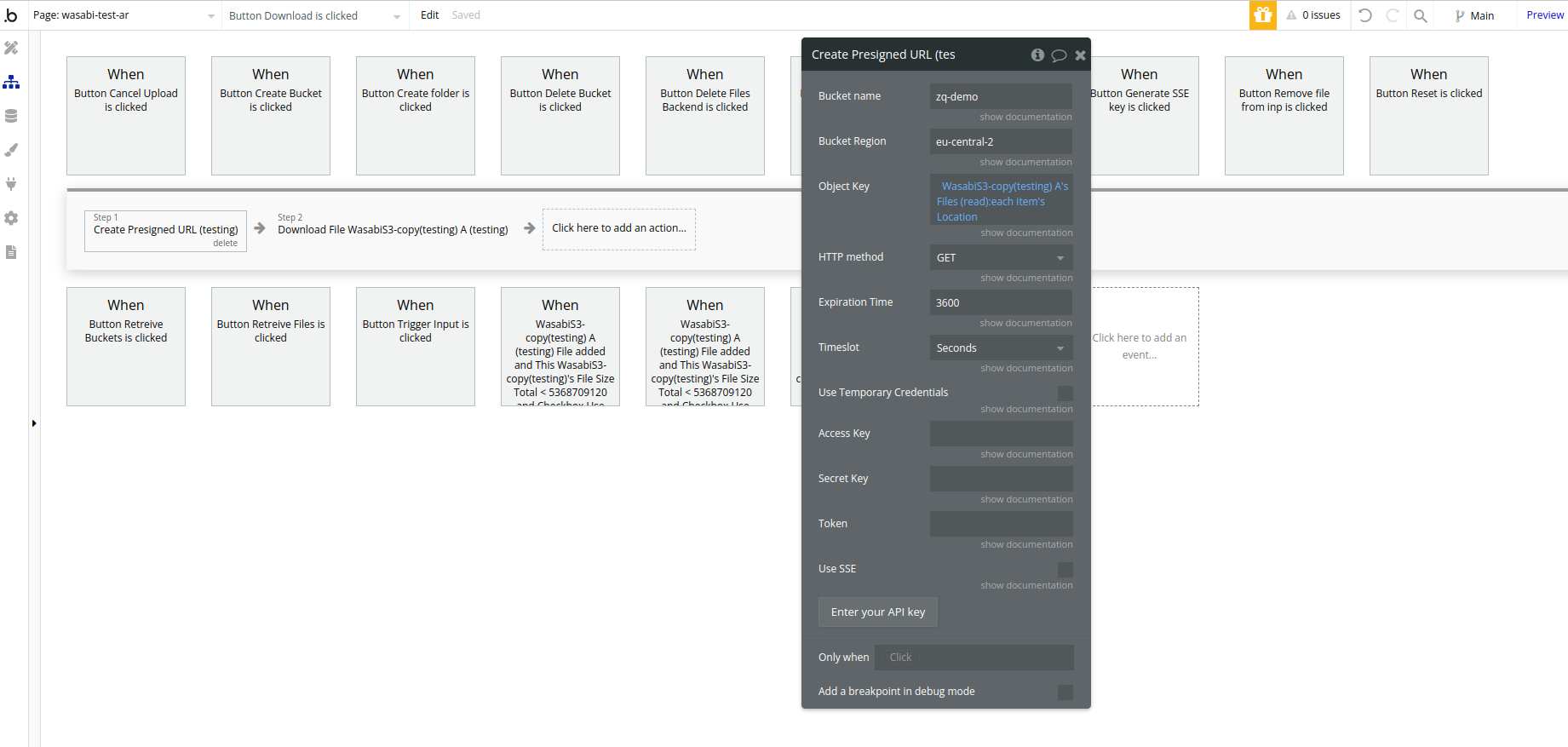Open the Button Download is clicked dropdown
Screen dimensions: 1568x747
(x=314, y=15)
